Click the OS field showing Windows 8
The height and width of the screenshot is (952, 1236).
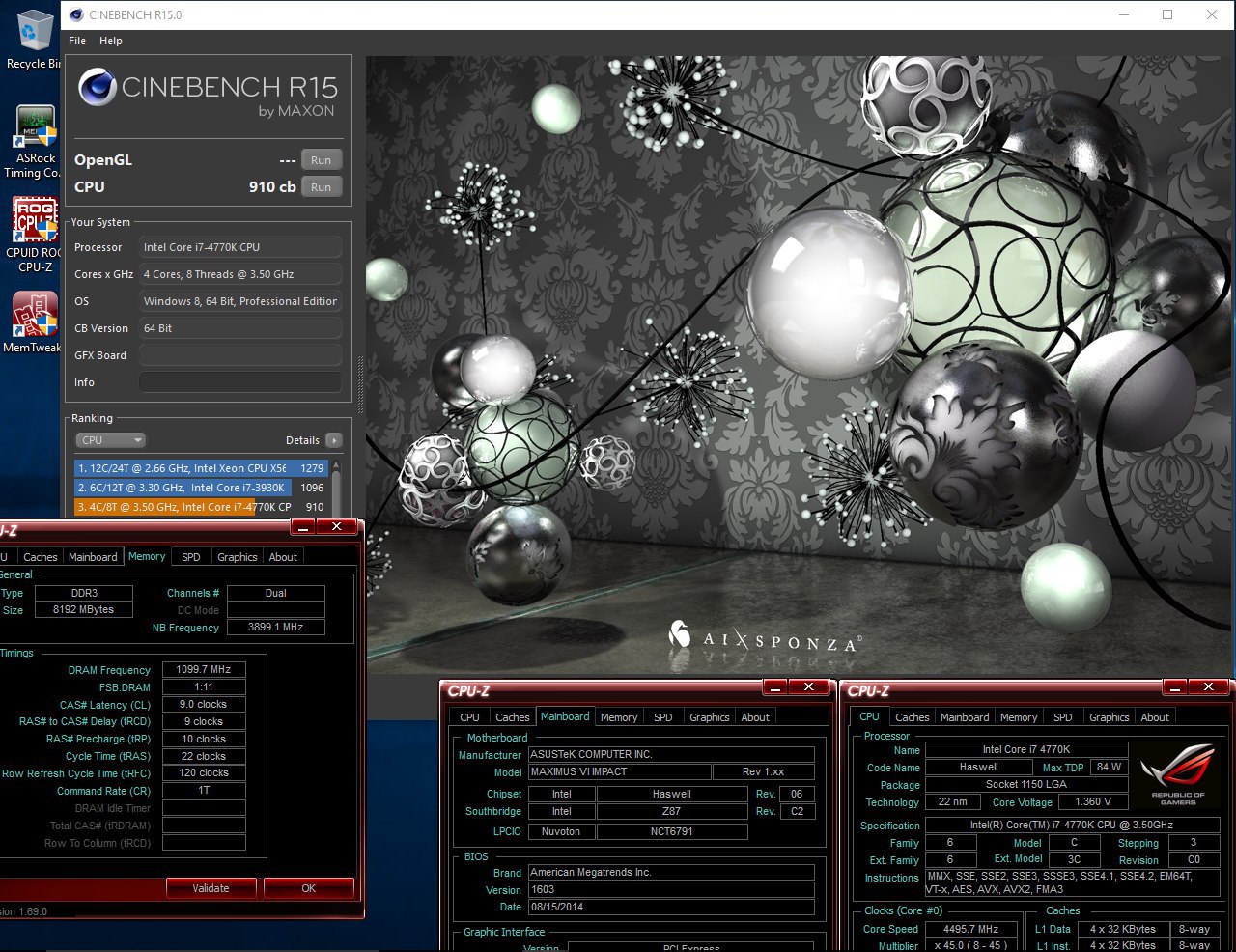coord(240,301)
